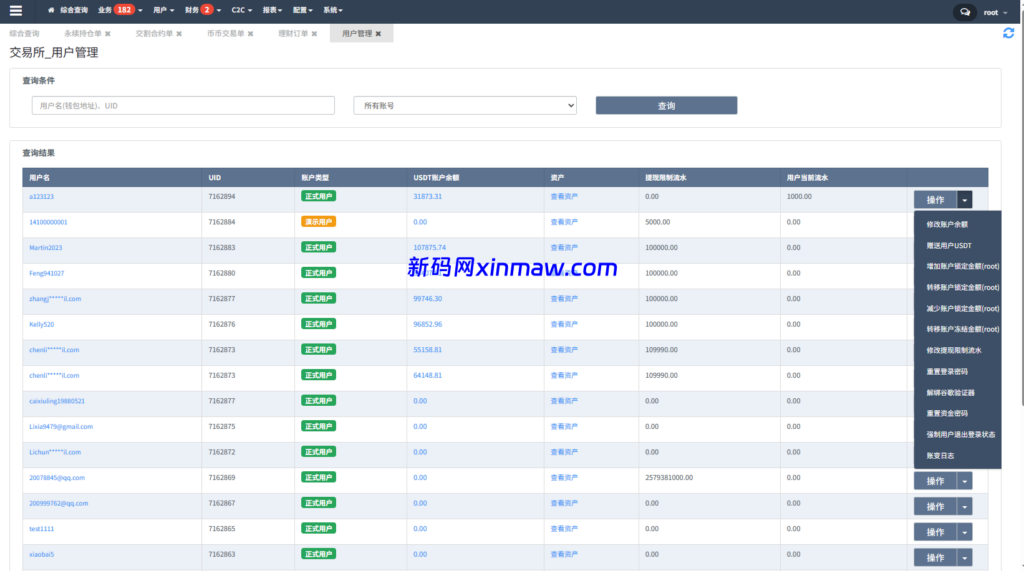The height and width of the screenshot is (571, 1024).
Task: Select 转移账户锁定金额(root) menu entry
Action: click(963, 287)
